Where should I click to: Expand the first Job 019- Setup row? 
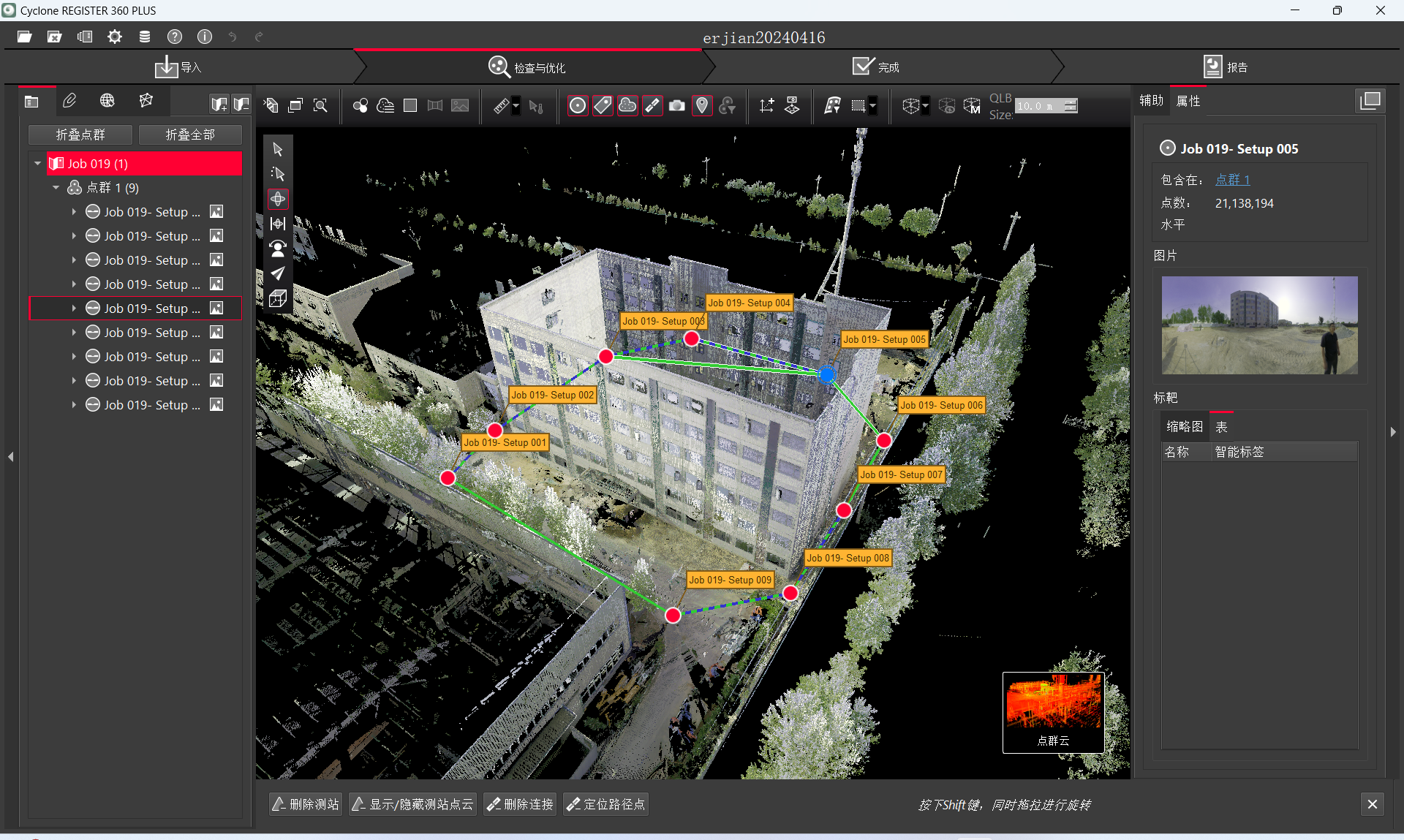pyautogui.click(x=74, y=212)
